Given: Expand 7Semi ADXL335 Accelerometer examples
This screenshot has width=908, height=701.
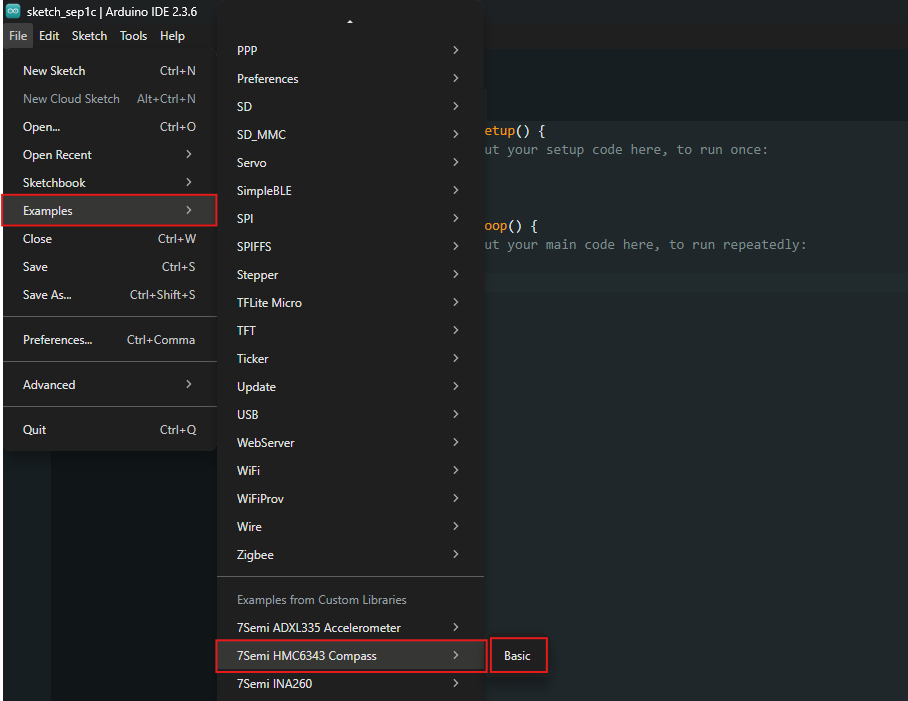Looking at the screenshot, I should click(x=350, y=627).
